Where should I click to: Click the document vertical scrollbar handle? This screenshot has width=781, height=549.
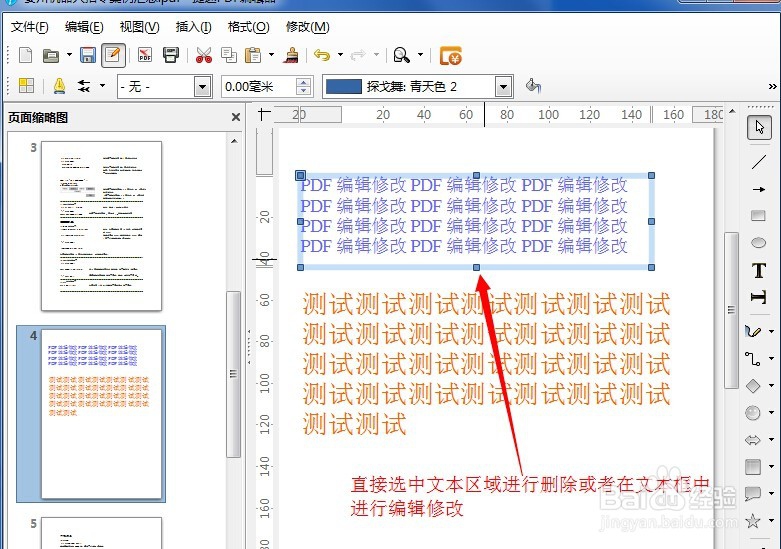(731, 309)
